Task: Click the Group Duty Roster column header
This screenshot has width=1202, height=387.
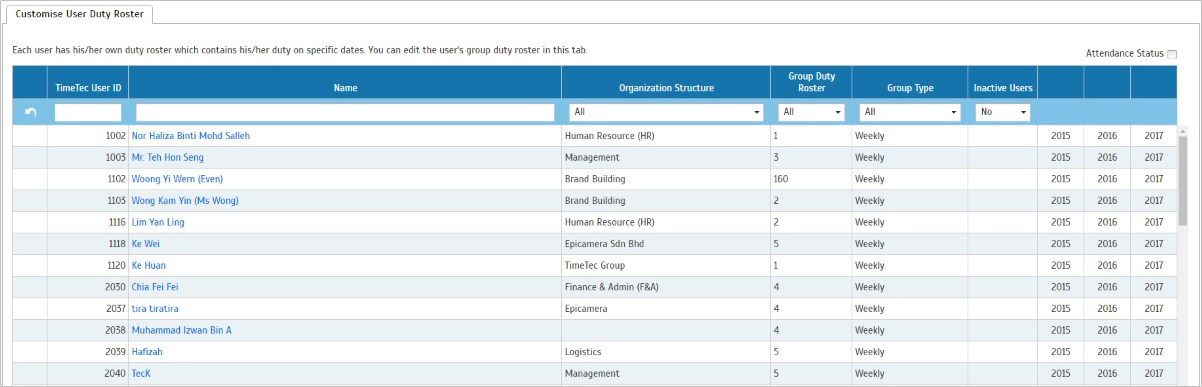Action: (x=811, y=82)
